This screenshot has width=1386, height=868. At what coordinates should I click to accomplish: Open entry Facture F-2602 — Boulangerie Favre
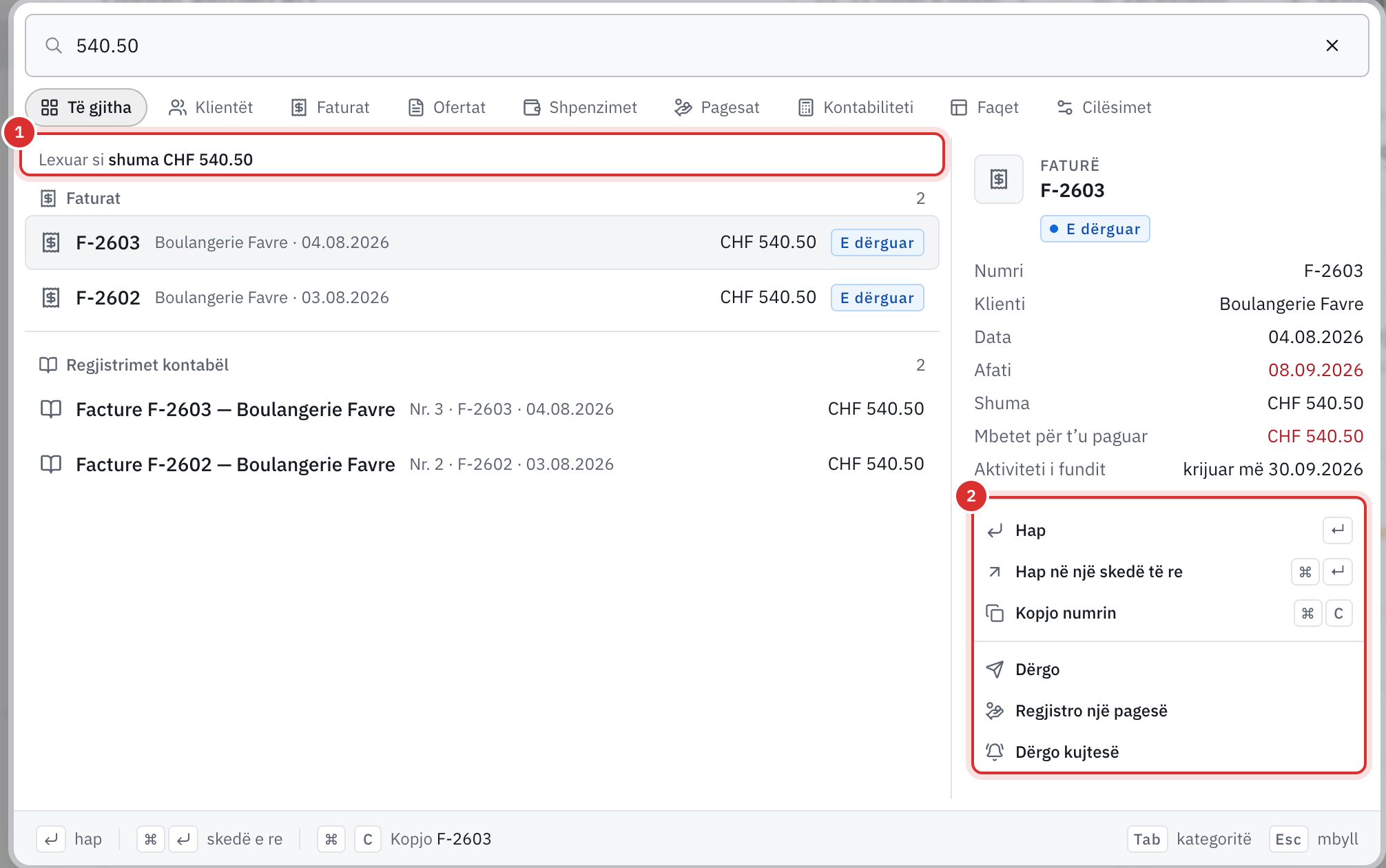click(482, 464)
